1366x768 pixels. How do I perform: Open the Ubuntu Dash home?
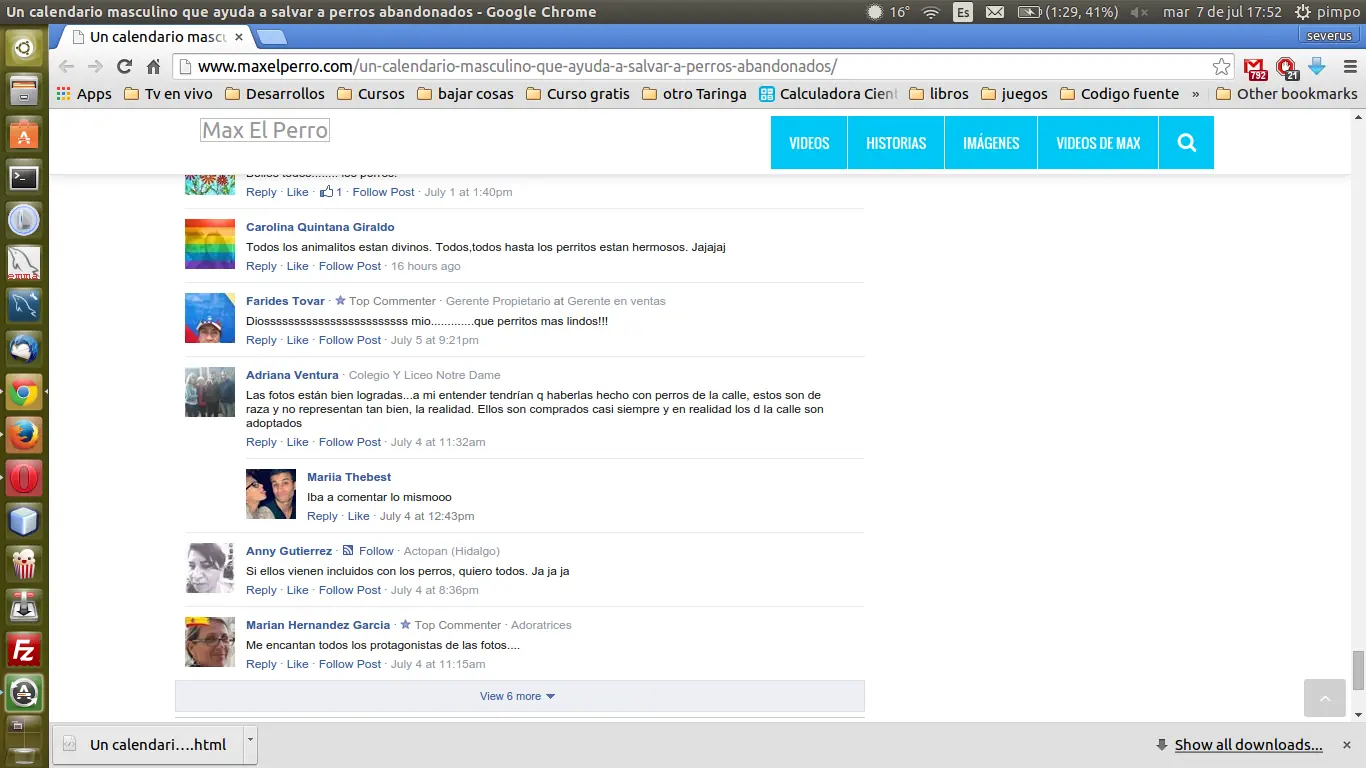point(24,48)
